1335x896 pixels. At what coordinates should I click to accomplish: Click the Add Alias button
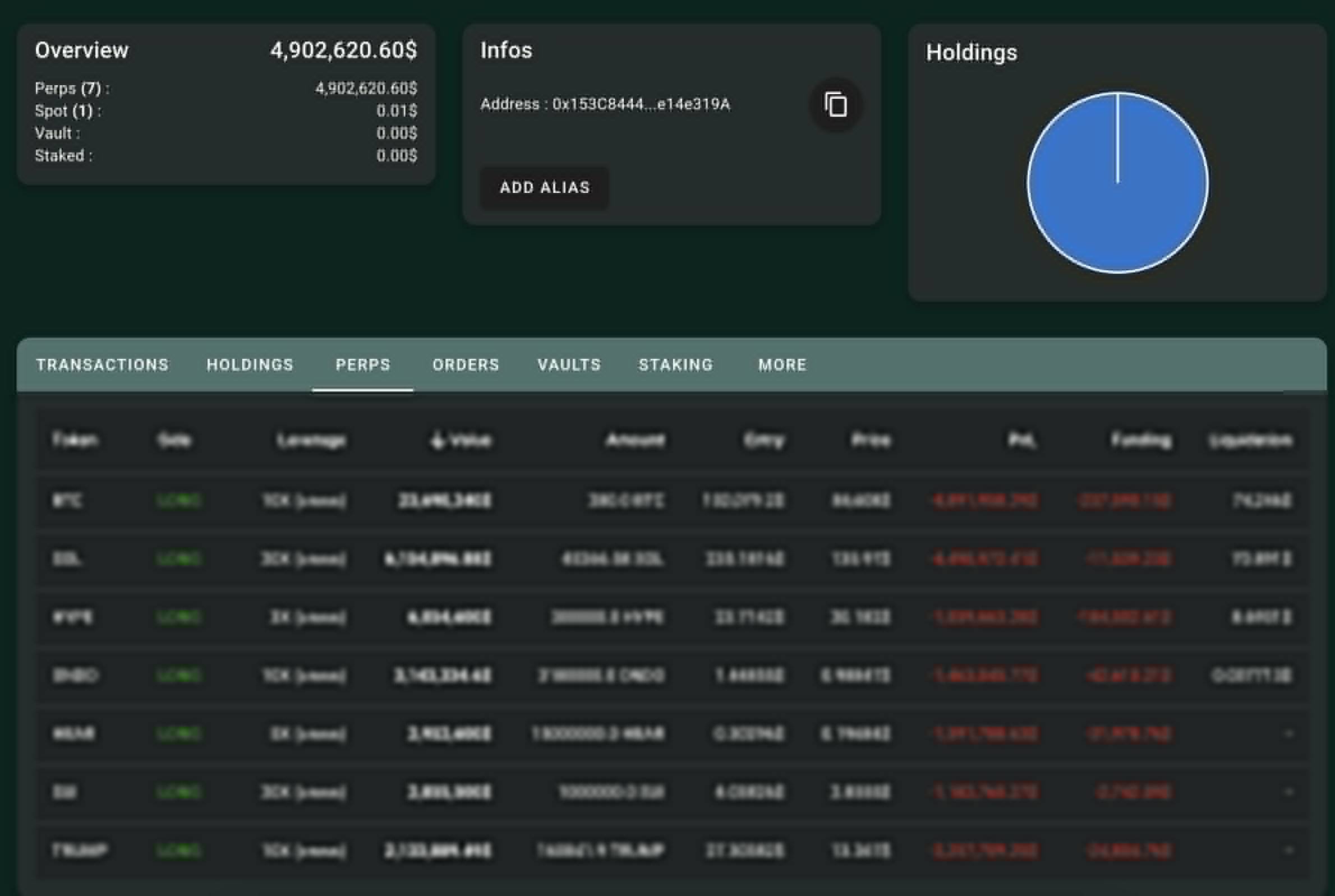(544, 187)
